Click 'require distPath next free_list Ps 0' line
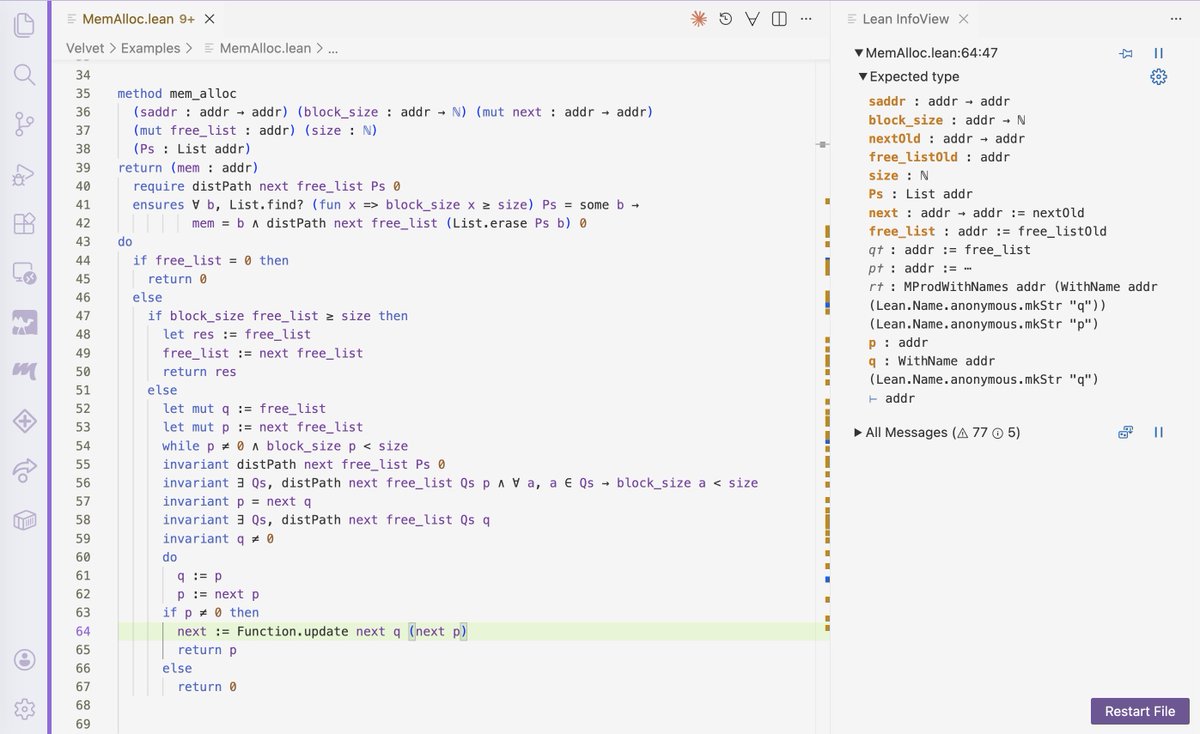This screenshot has height=734, width=1200. point(266,186)
